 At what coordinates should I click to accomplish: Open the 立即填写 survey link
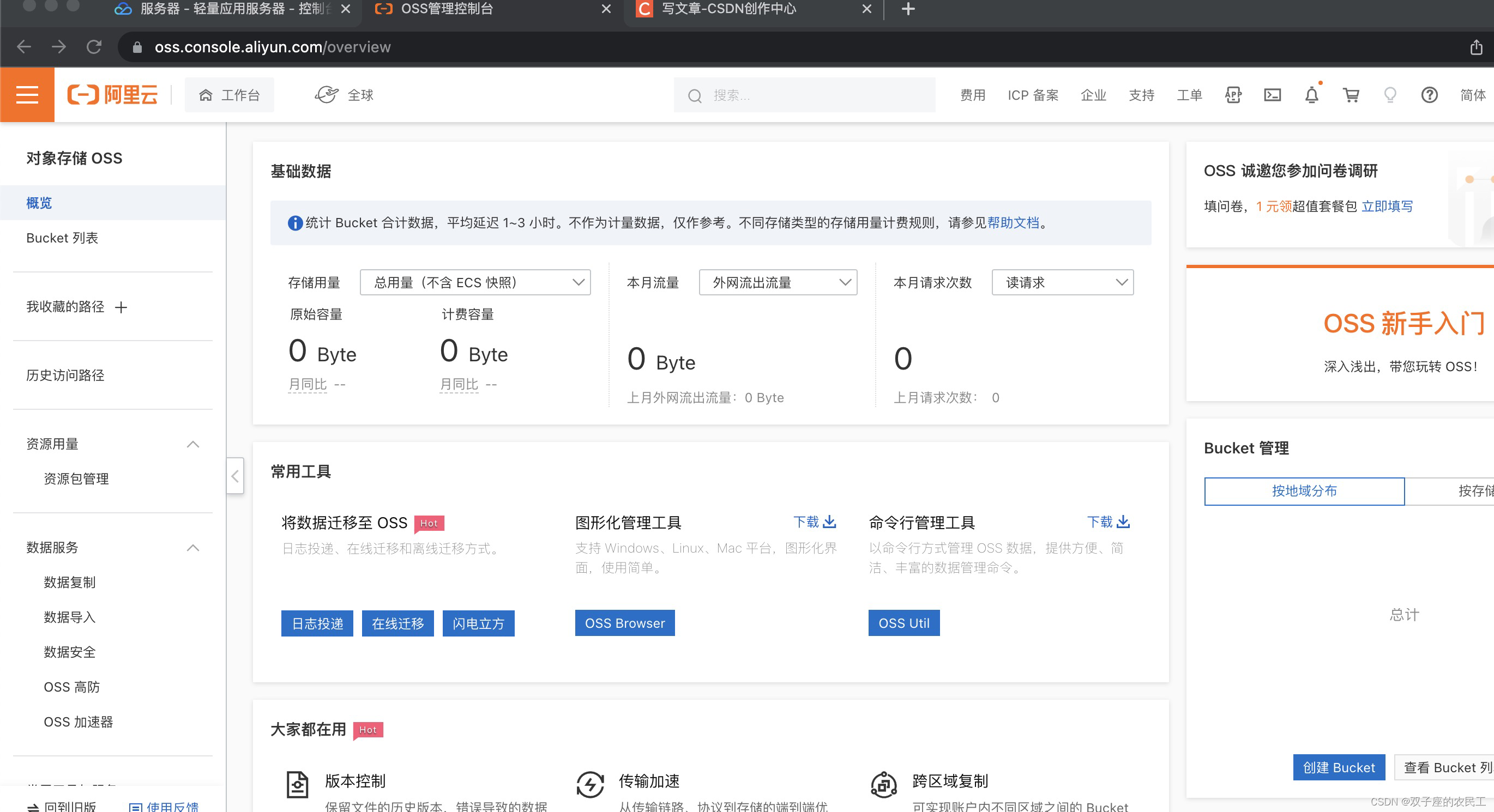[1387, 206]
